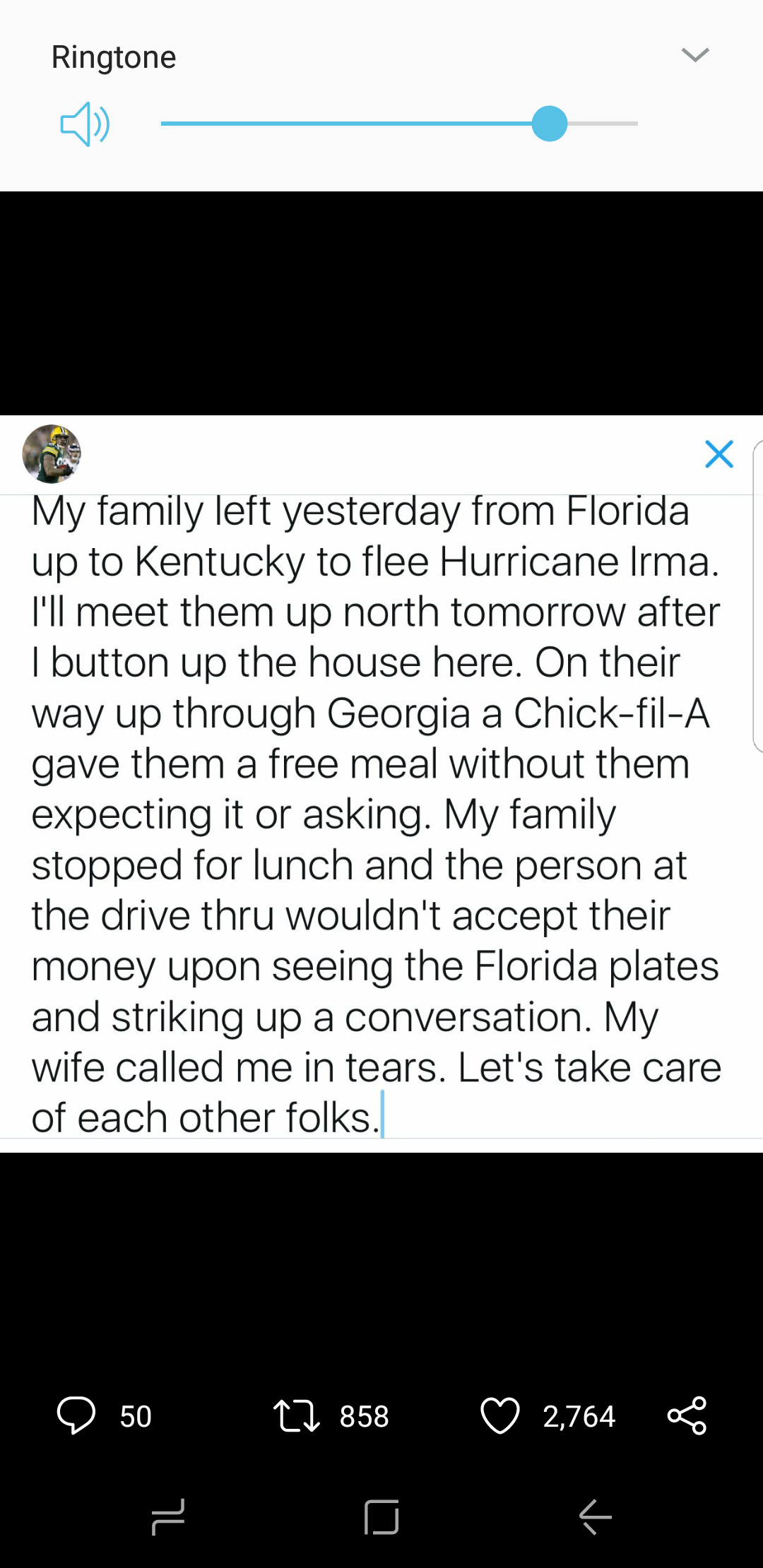This screenshot has height=1568, width=763.
Task: Retweet using the arrows icon
Action: (x=297, y=1415)
